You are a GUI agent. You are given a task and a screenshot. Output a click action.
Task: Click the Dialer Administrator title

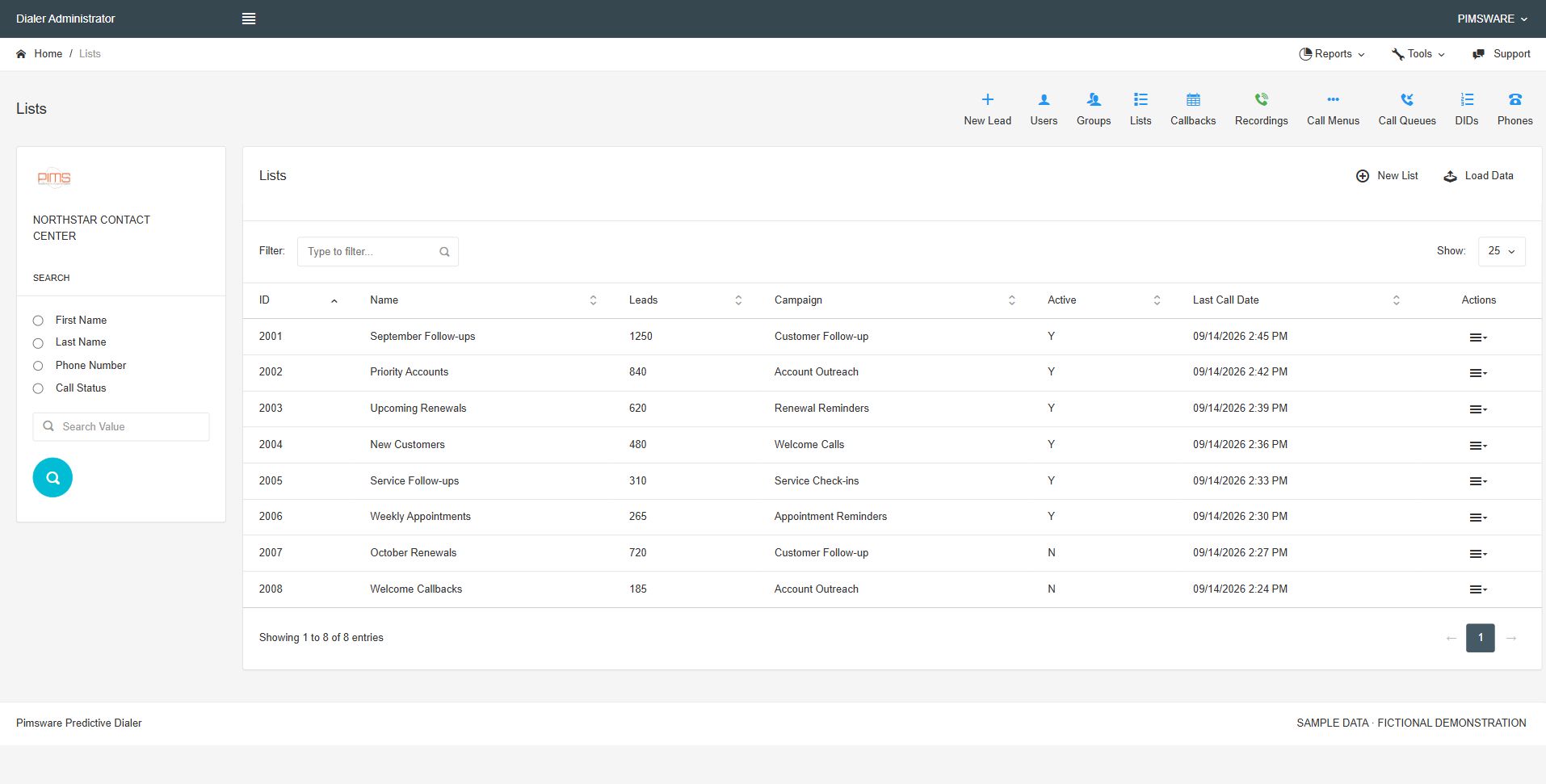(65, 19)
